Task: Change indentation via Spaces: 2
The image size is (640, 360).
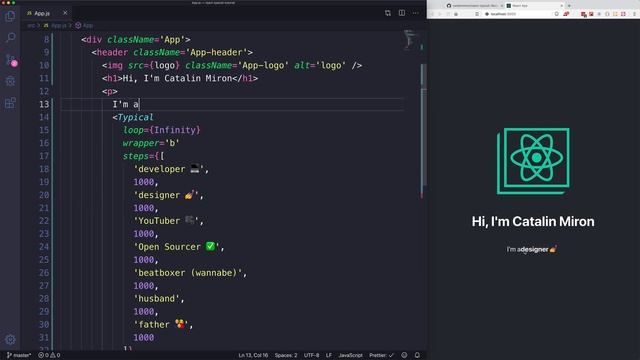Action: point(286,355)
